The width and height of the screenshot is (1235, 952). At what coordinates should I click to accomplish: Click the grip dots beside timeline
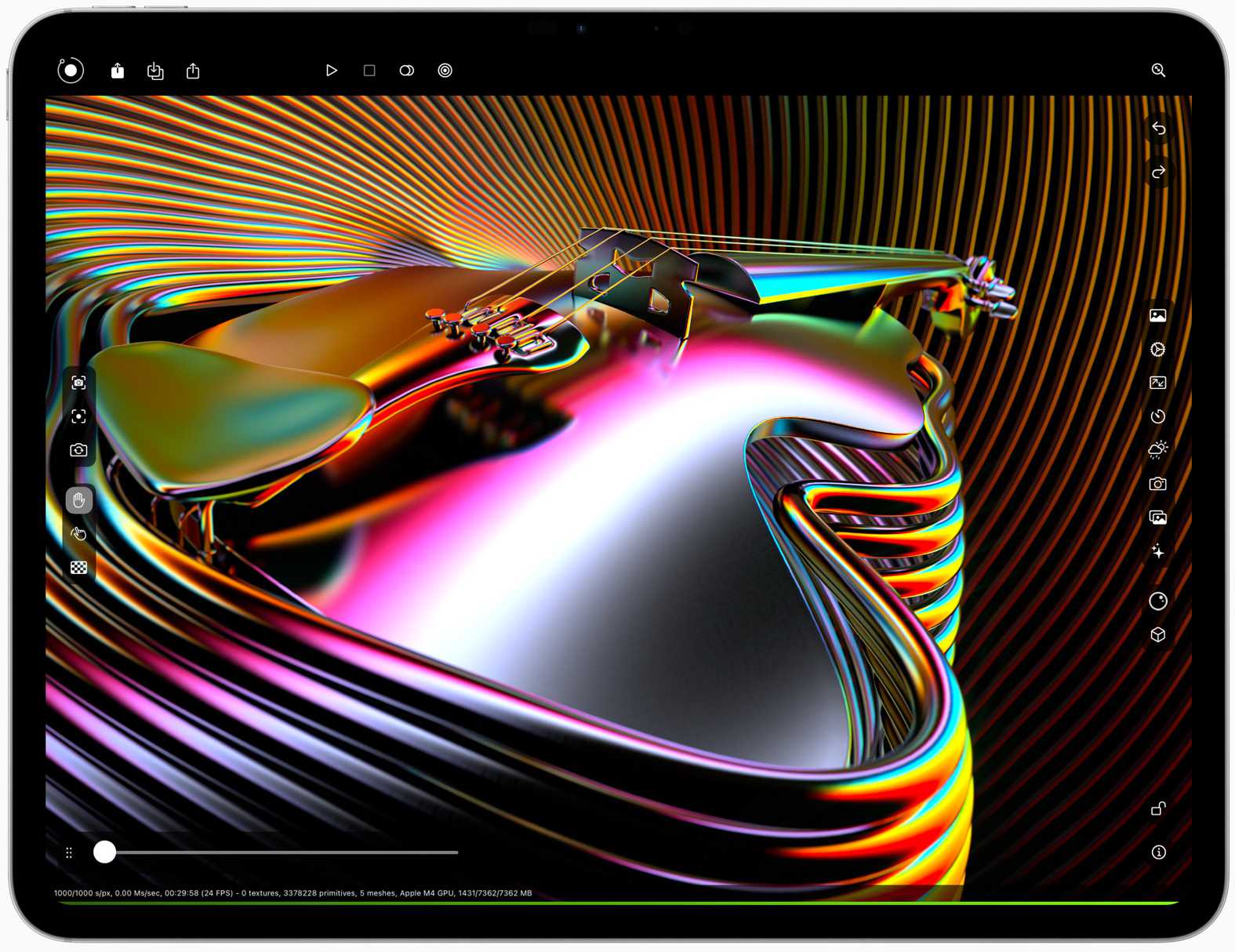69,852
